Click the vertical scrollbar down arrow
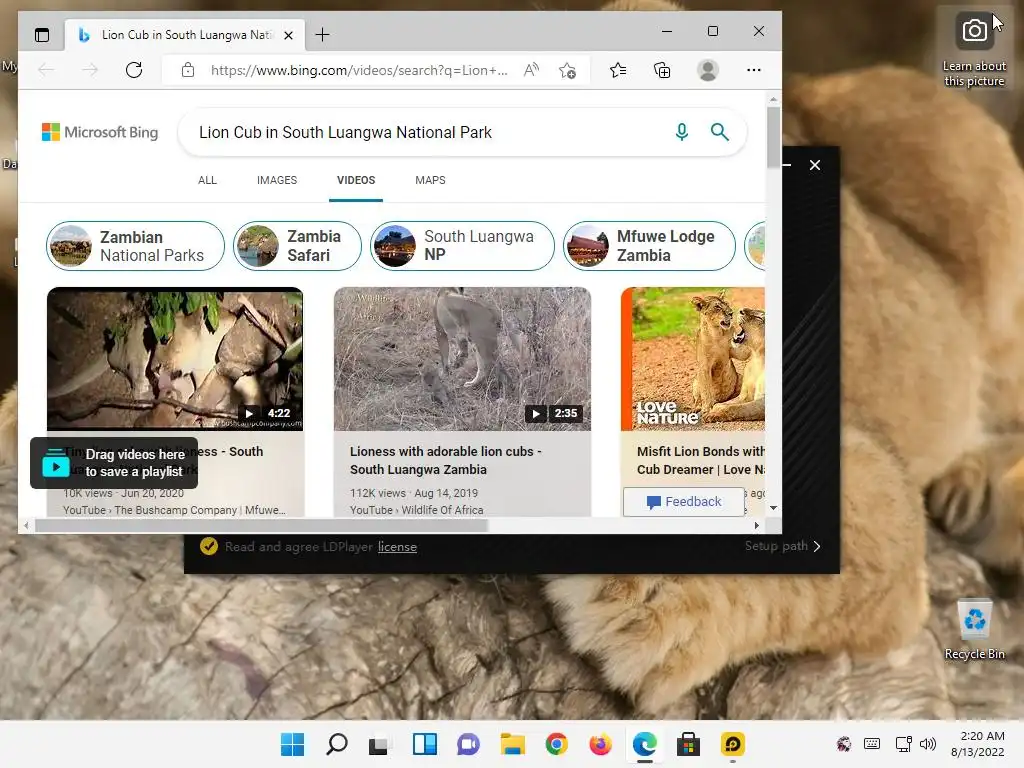 773,507
